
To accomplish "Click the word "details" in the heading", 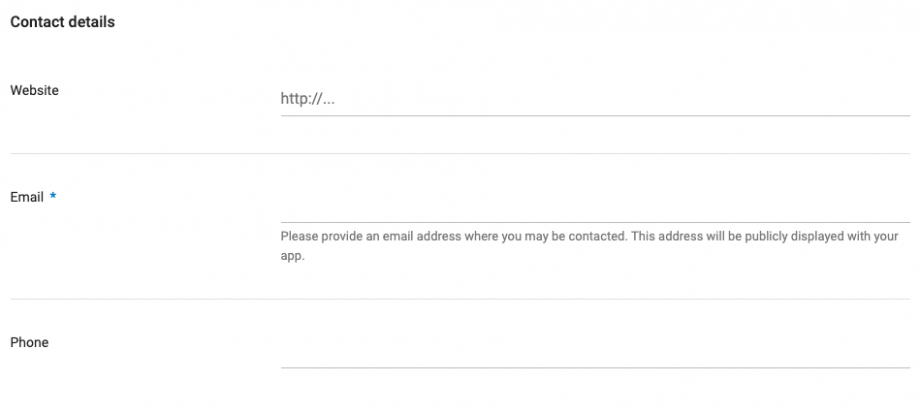I will 91,22.
